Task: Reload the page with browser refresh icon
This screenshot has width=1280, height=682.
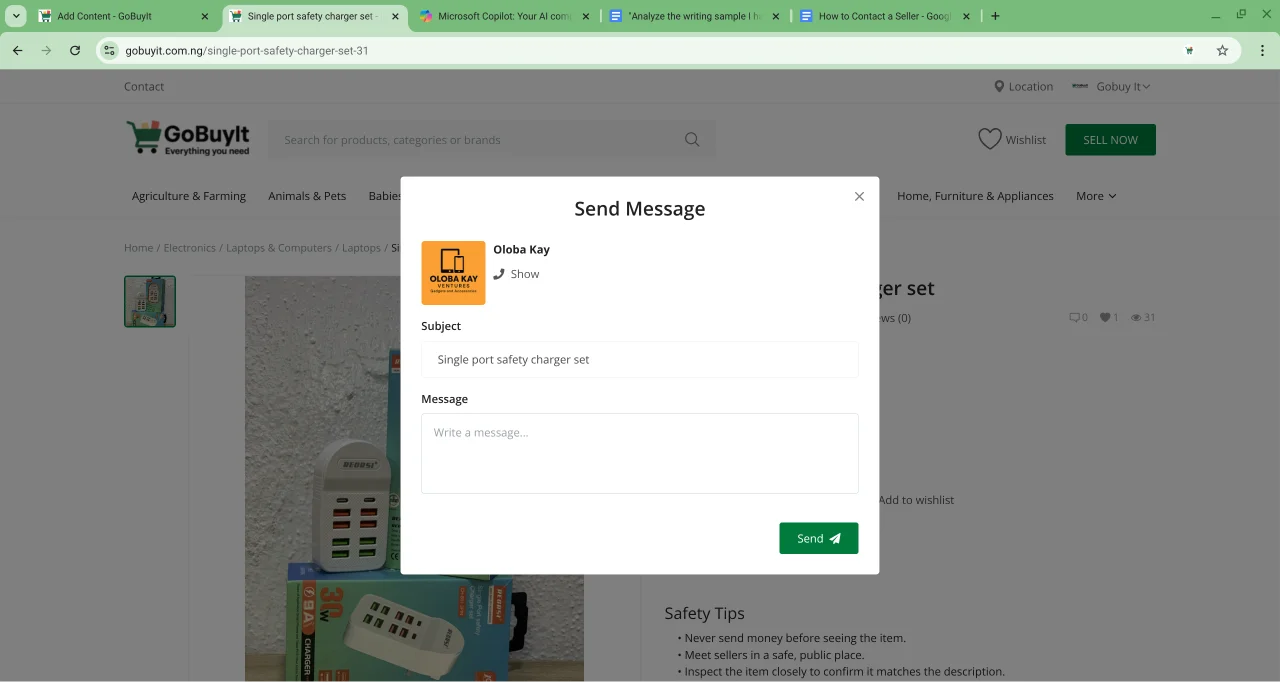Action: [x=75, y=50]
